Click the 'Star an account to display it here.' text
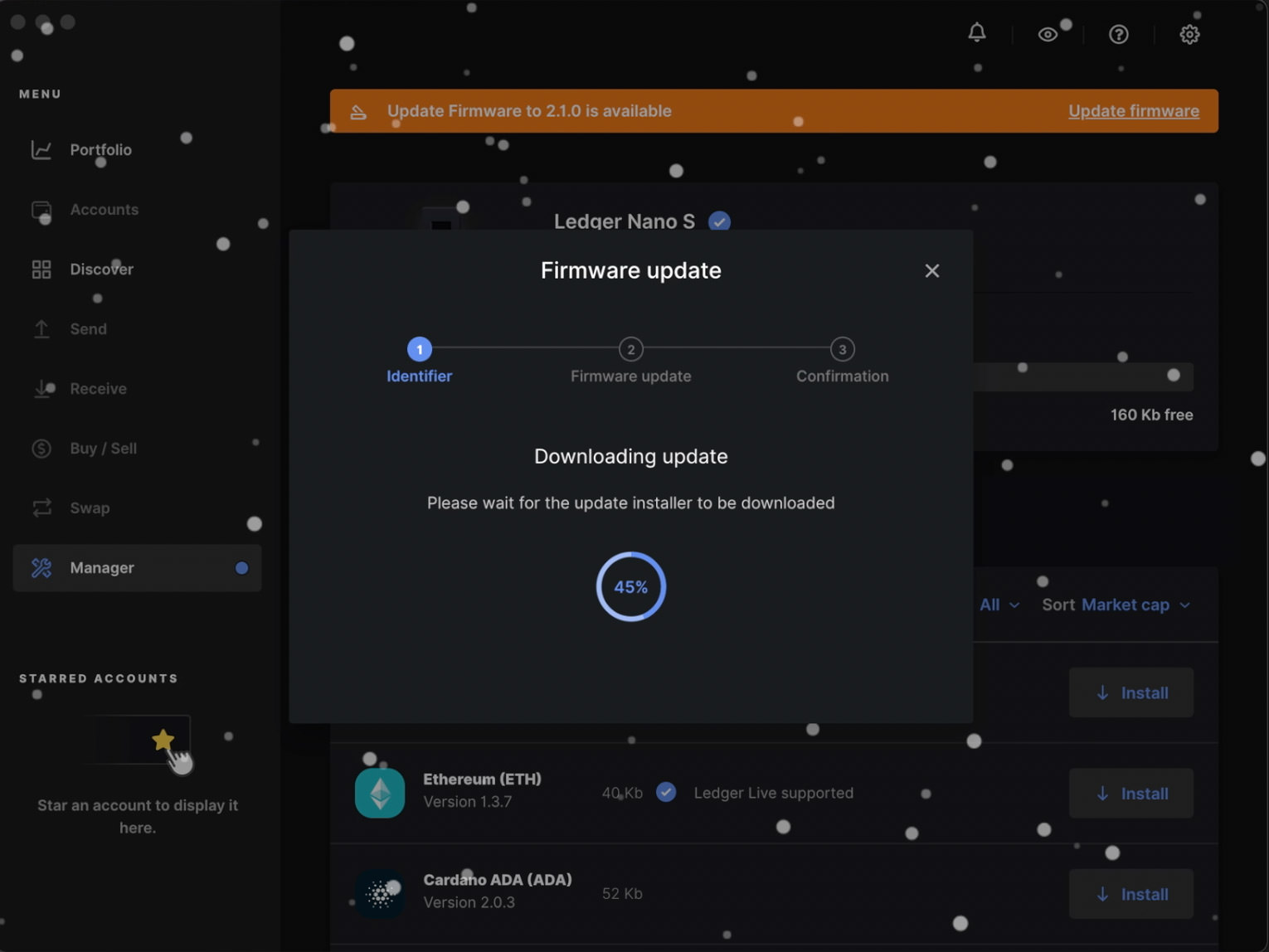The image size is (1269, 952). coord(138,817)
